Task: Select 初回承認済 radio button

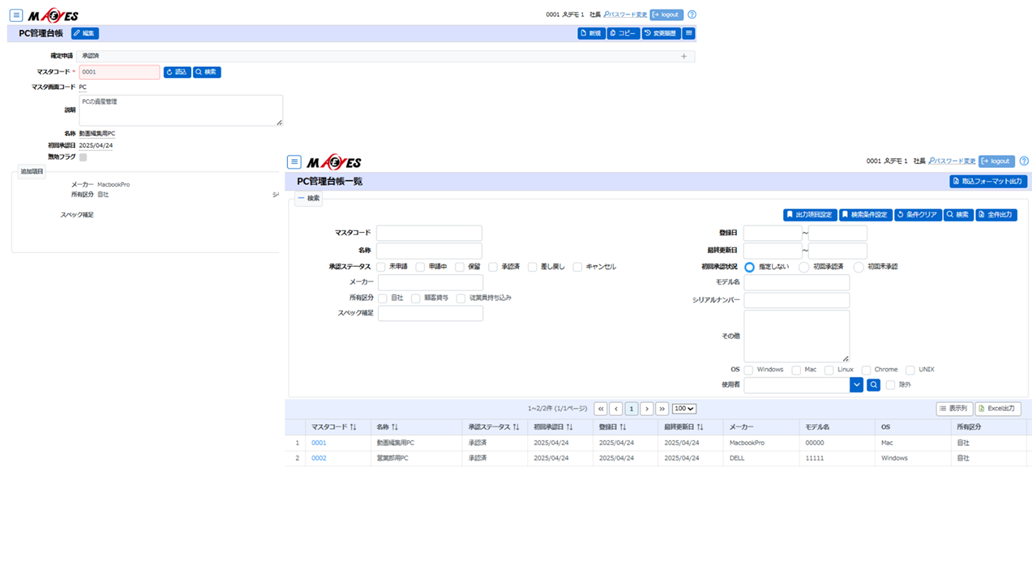Action: click(x=804, y=267)
